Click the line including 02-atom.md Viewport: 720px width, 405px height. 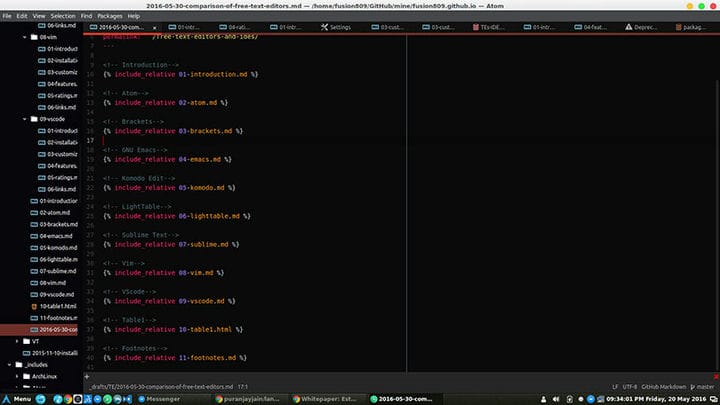(165, 103)
